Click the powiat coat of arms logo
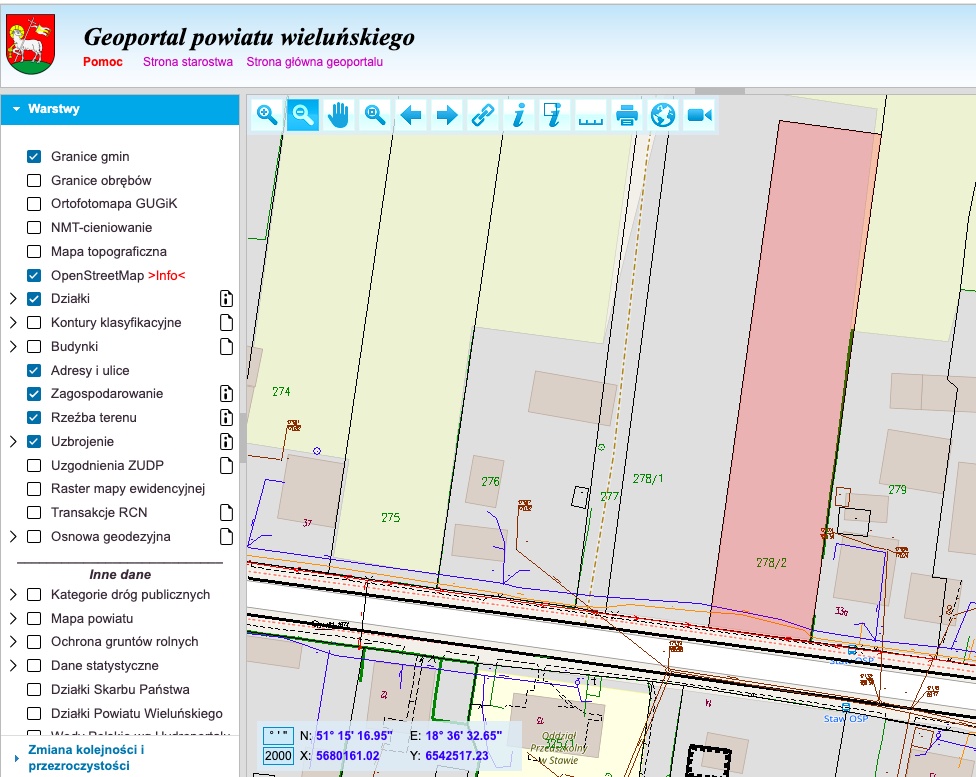Viewport: 976px width, 777px height. (30, 45)
